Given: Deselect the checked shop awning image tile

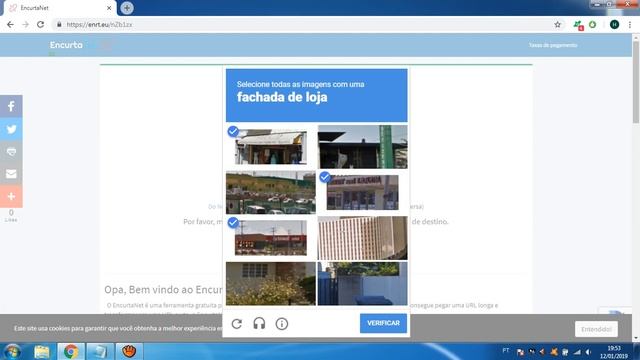Looking at the screenshot, I should coord(271,147).
